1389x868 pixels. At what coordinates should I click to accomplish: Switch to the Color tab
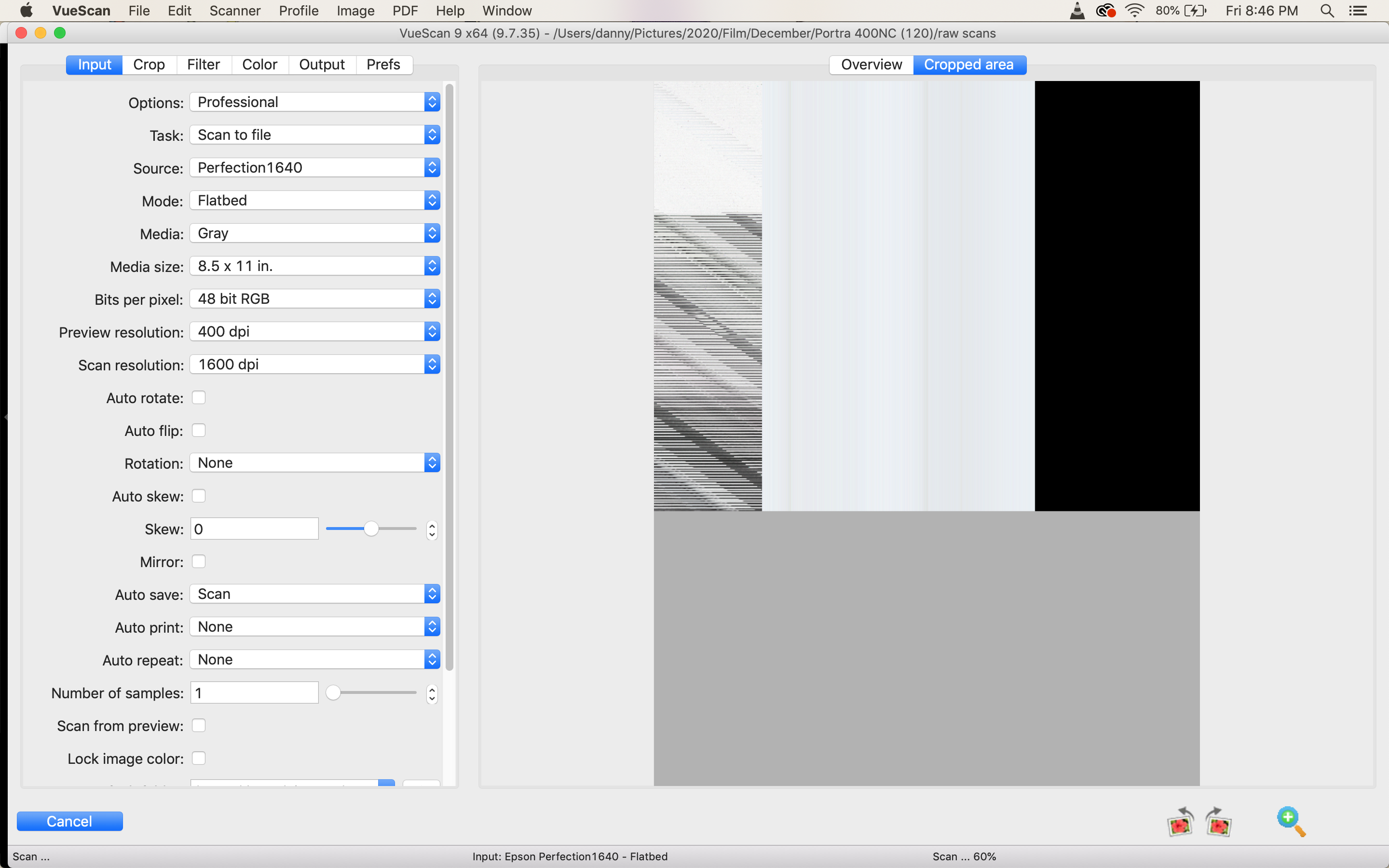260,64
